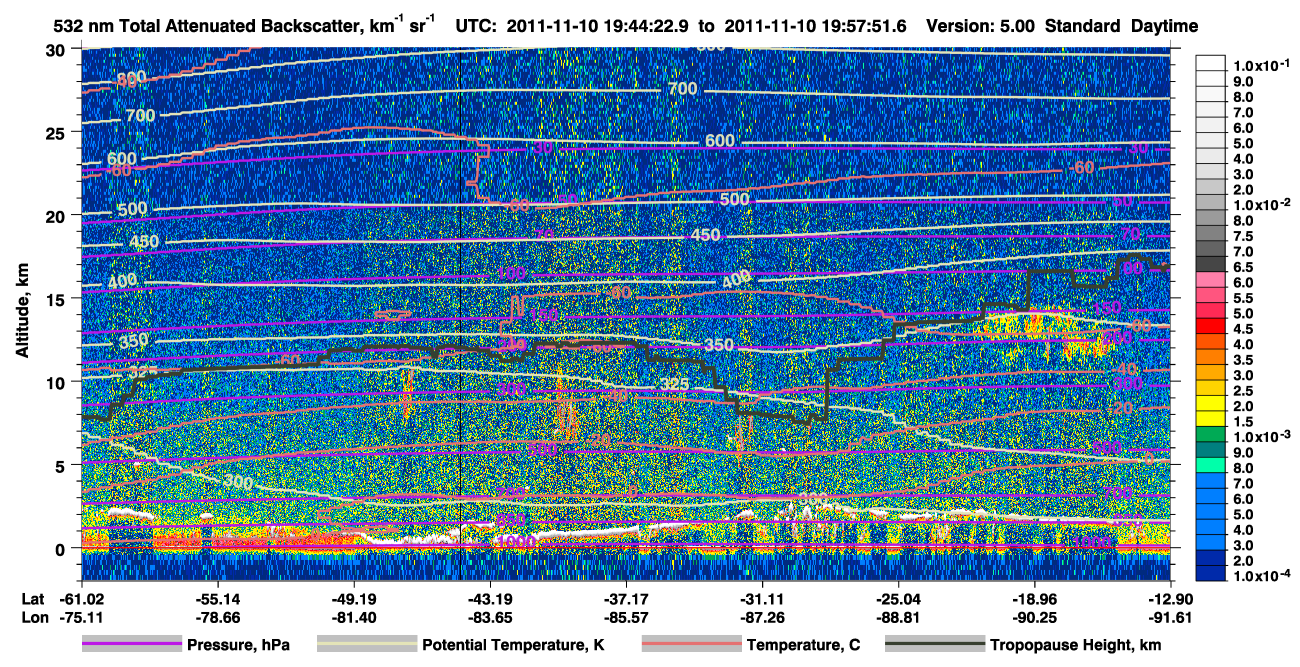The image size is (1300, 667).
Task: Click the latitude value '-61.02'
Action: [81, 599]
